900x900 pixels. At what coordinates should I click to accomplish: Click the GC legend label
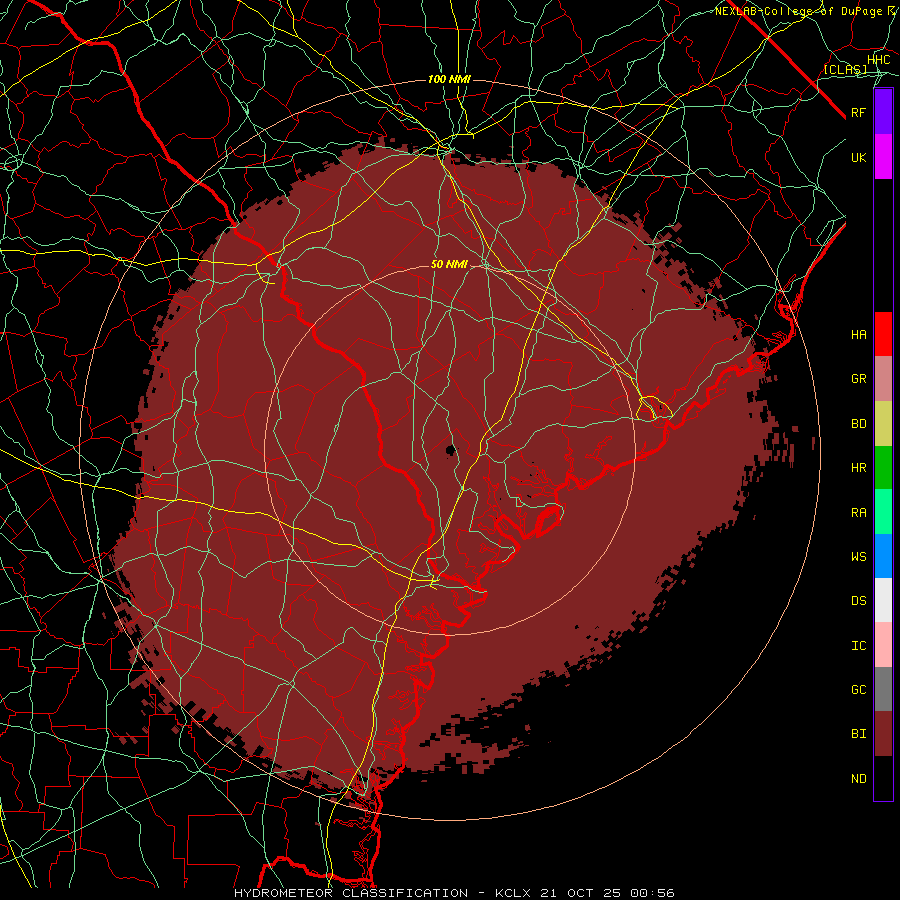click(858, 690)
